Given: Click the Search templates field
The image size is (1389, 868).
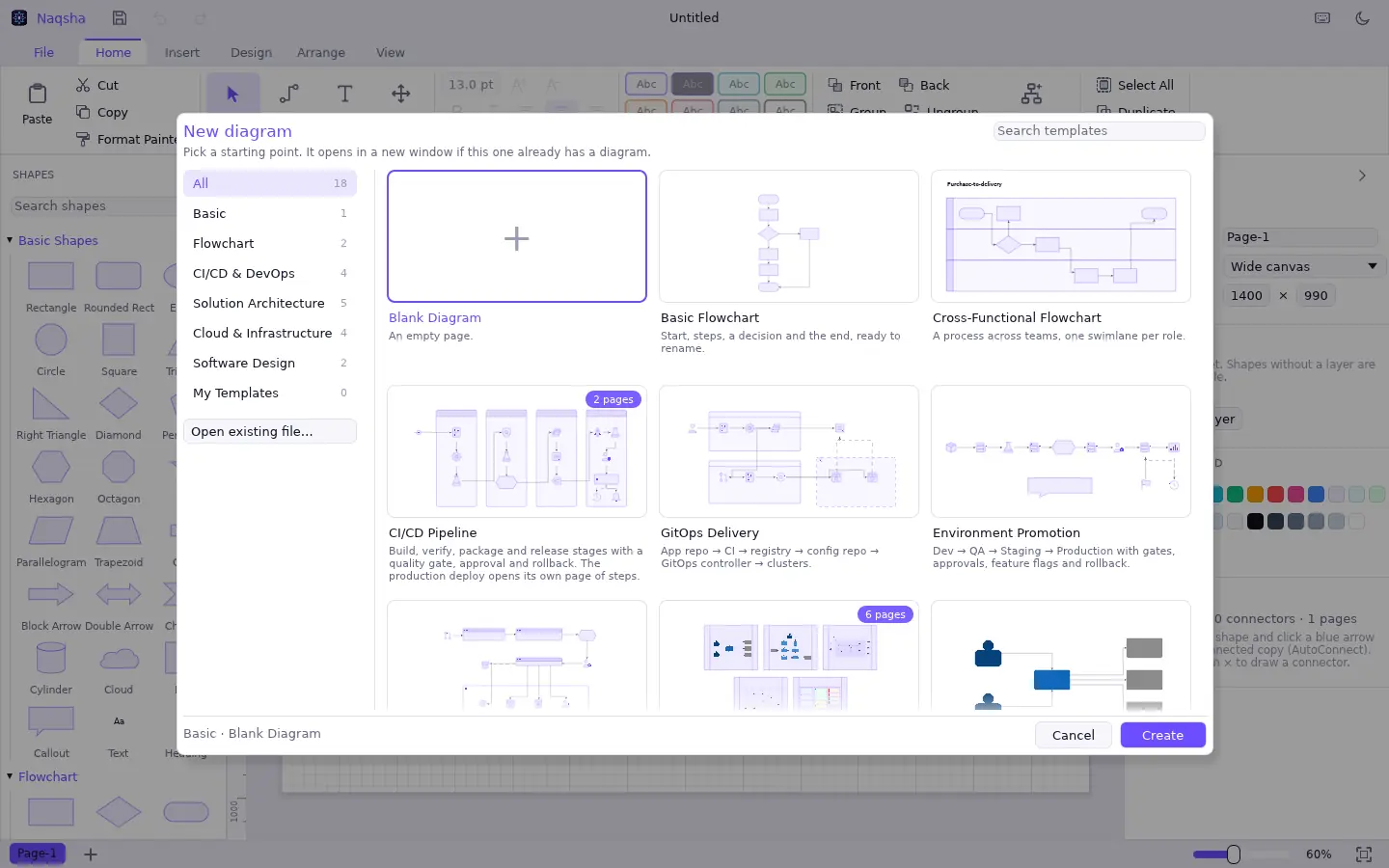Looking at the screenshot, I should pos(1099,131).
